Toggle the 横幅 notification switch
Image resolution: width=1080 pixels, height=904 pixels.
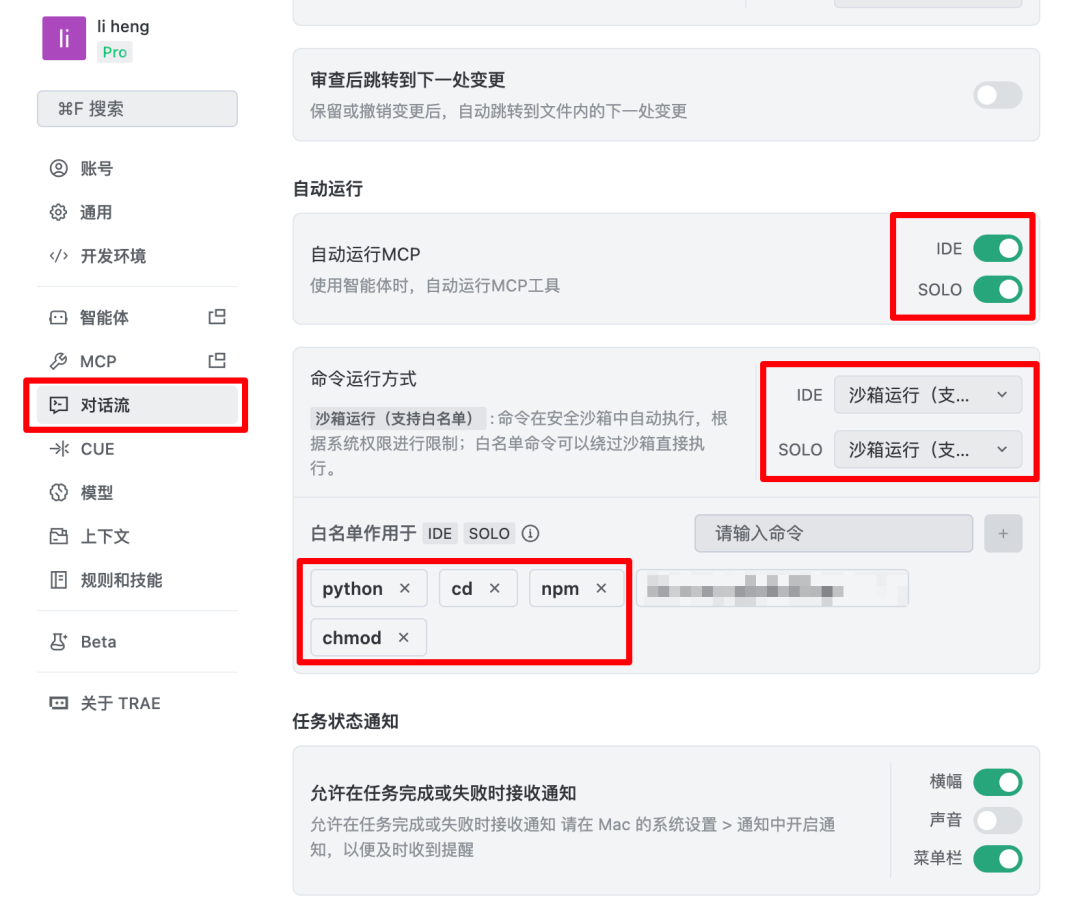coord(997,782)
